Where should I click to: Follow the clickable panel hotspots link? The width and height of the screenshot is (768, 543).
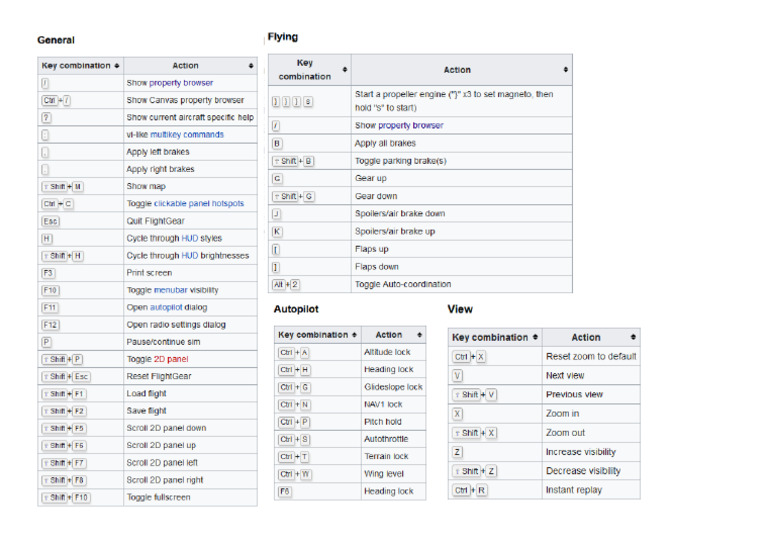[199, 204]
